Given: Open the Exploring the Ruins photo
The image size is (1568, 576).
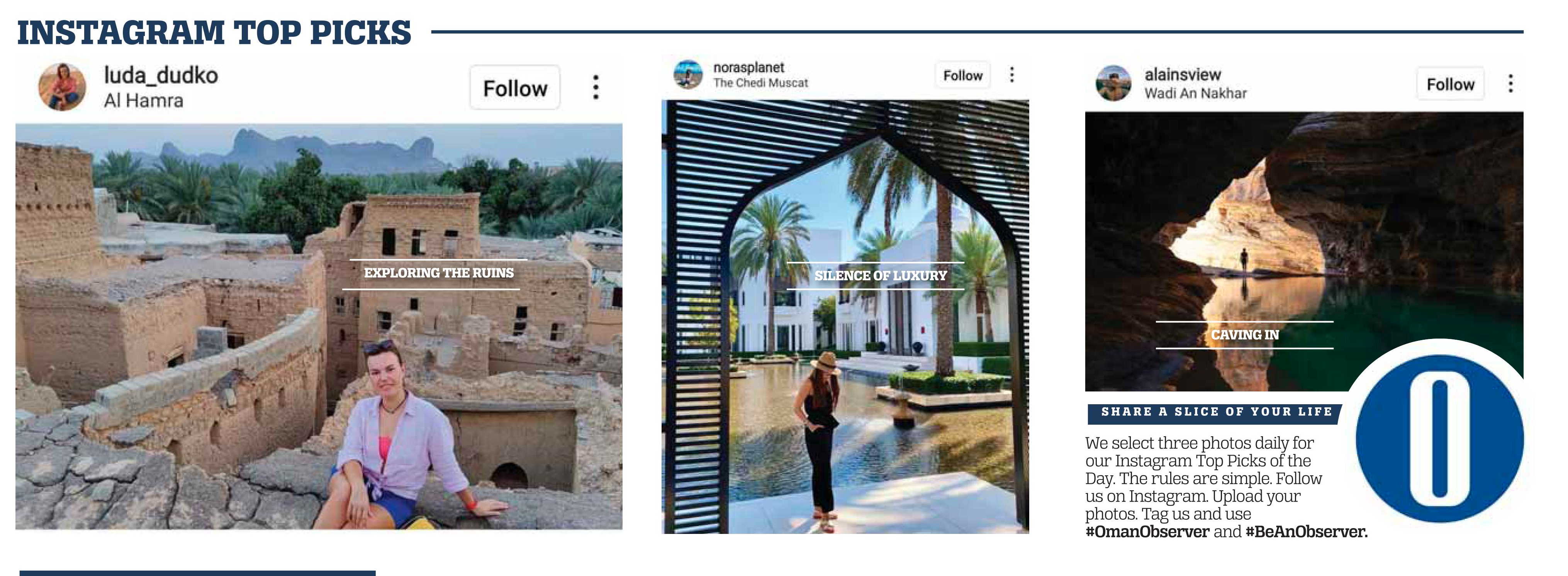Looking at the screenshot, I should click(x=319, y=327).
